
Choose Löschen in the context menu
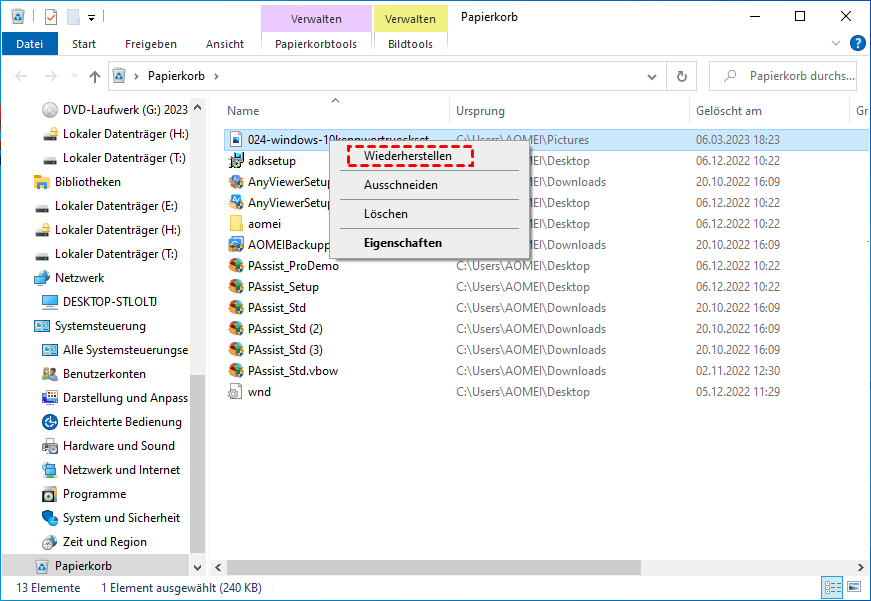[x=386, y=214]
